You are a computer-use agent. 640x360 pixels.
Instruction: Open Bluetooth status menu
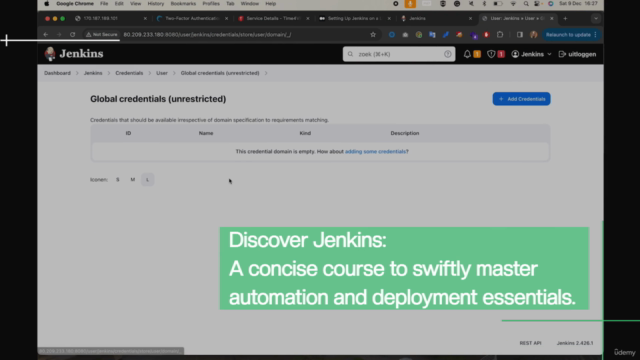[x=484, y=4]
